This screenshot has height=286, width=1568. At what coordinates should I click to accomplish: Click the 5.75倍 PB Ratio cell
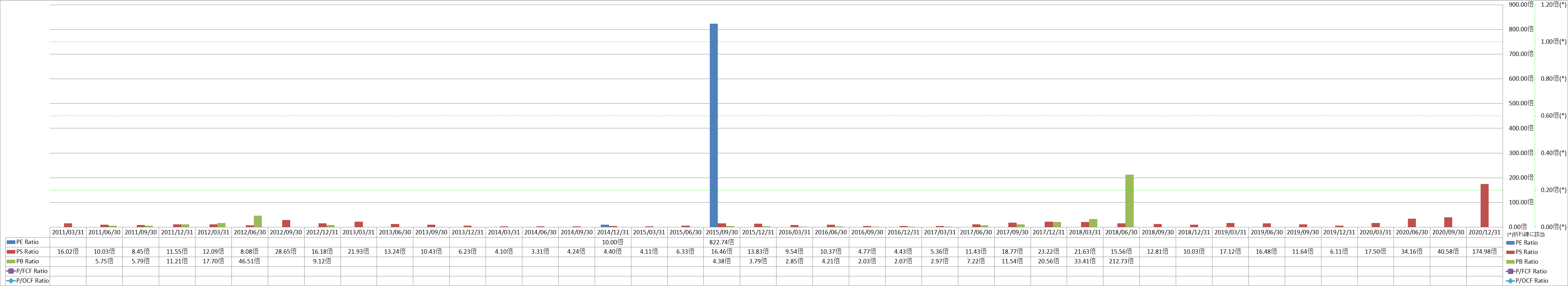[x=104, y=262]
